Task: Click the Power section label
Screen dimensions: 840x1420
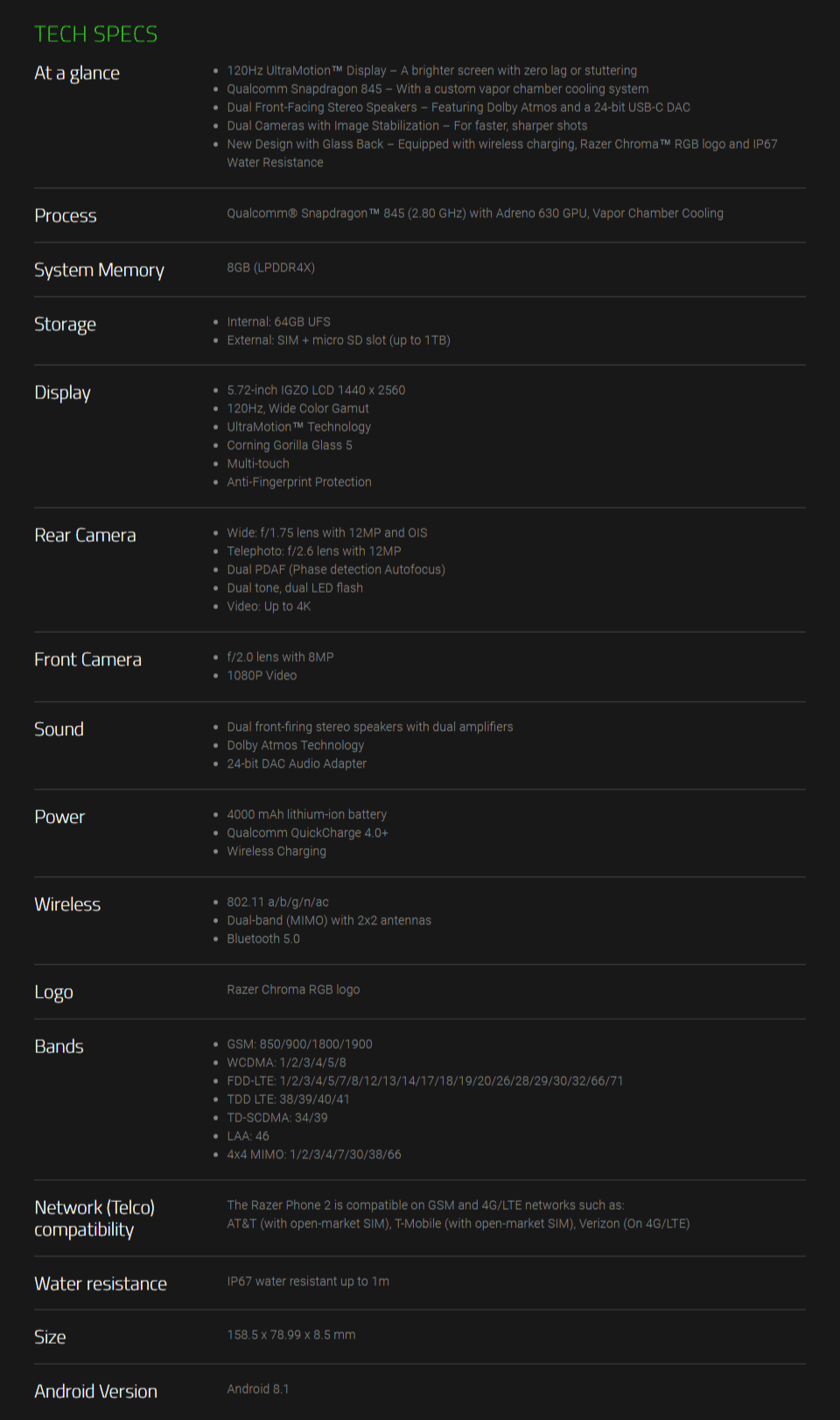Action: [x=59, y=817]
